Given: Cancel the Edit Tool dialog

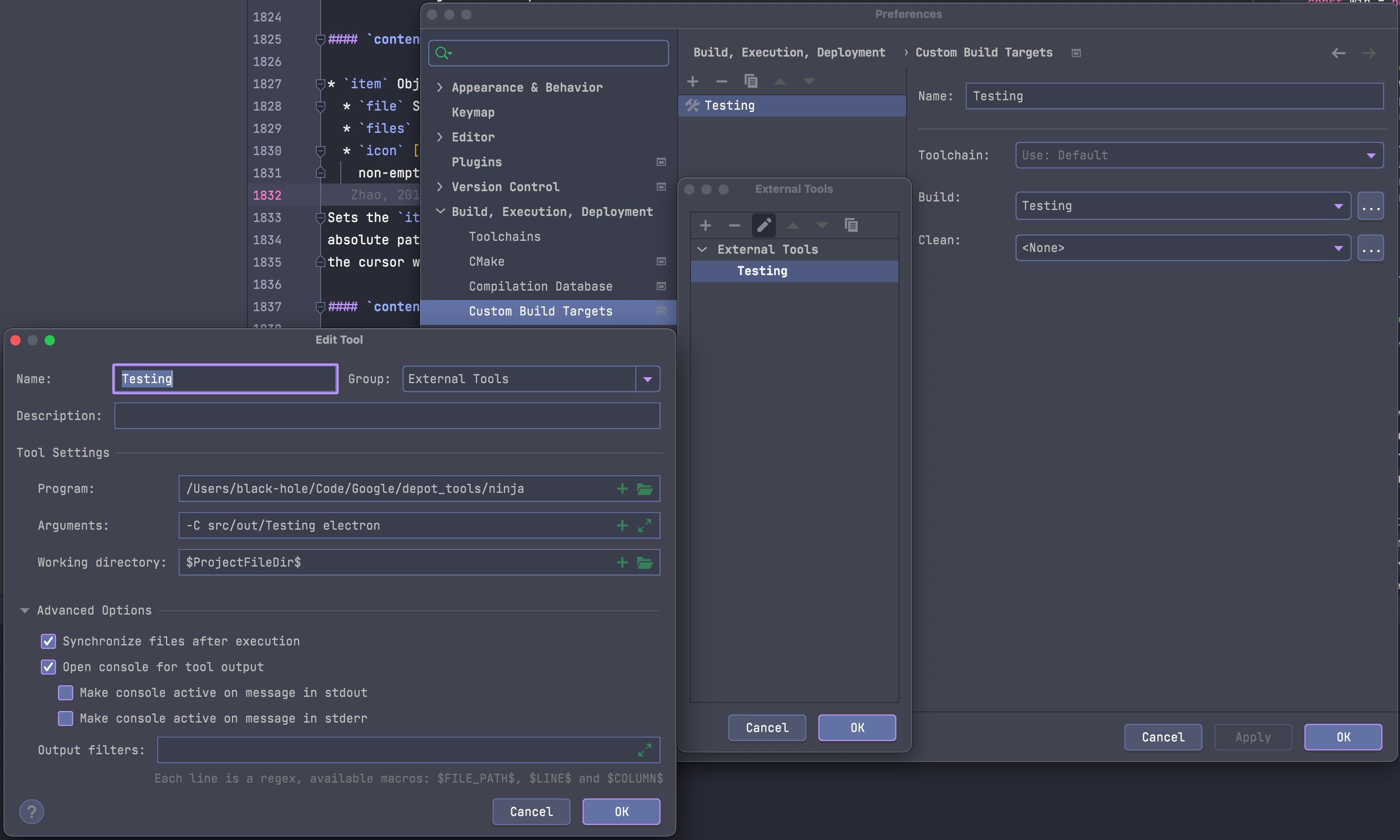Looking at the screenshot, I should point(531,812).
